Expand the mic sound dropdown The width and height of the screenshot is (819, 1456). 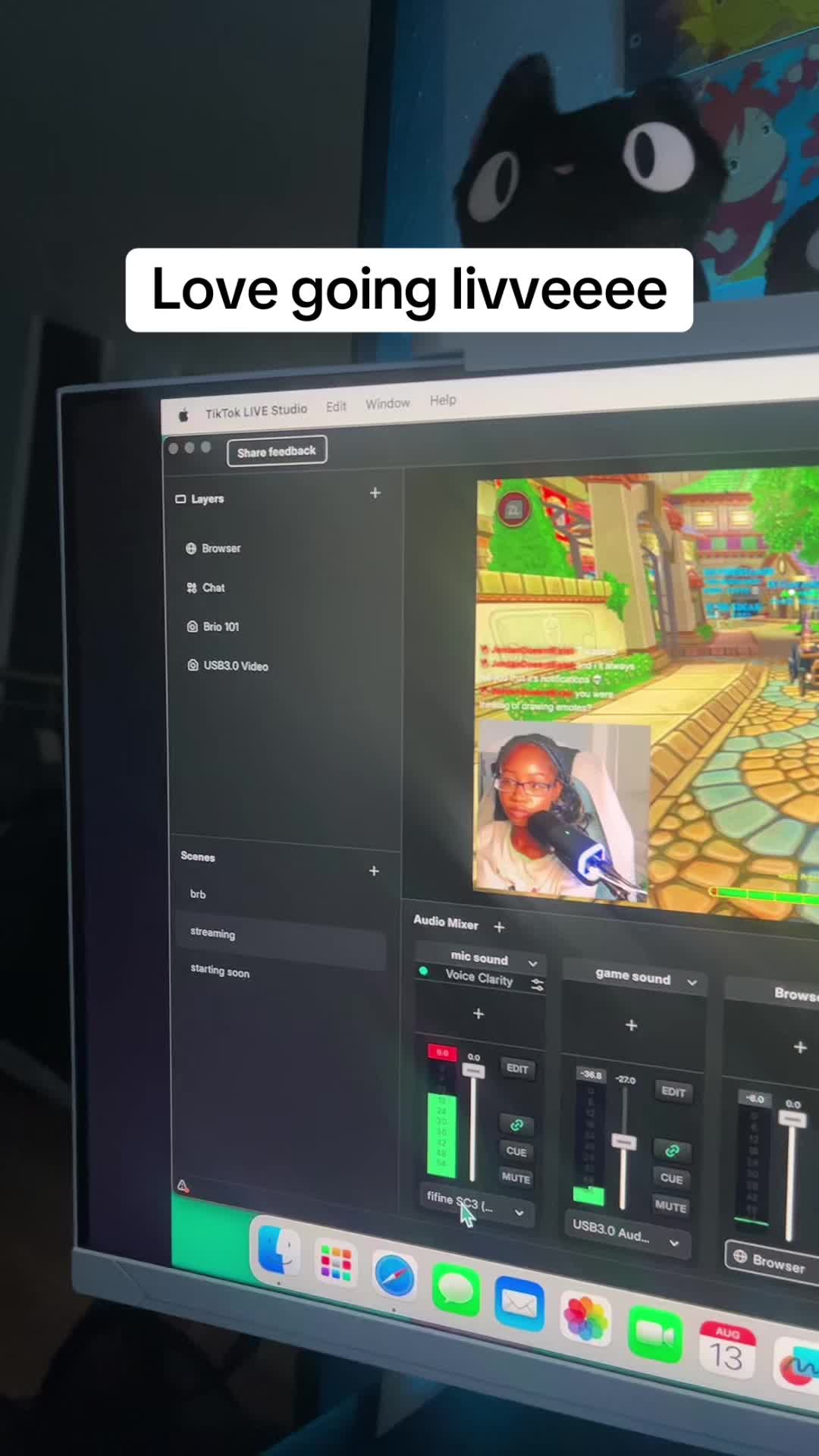533,963
